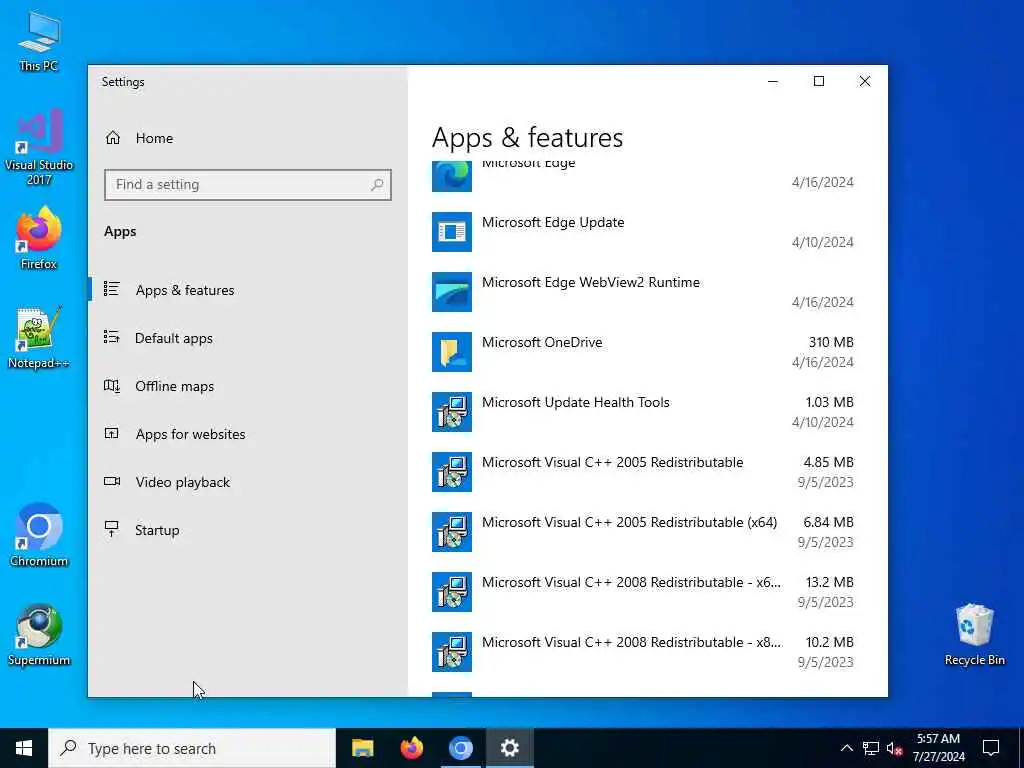The width and height of the screenshot is (1024, 768).
Task: Click the Visual C++ 2005 (x64) icon
Action: [x=452, y=532]
